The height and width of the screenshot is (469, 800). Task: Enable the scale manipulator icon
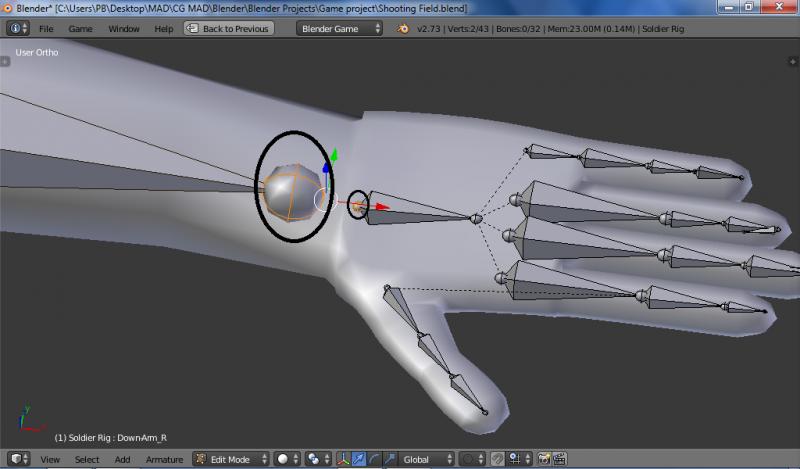tap(389, 459)
